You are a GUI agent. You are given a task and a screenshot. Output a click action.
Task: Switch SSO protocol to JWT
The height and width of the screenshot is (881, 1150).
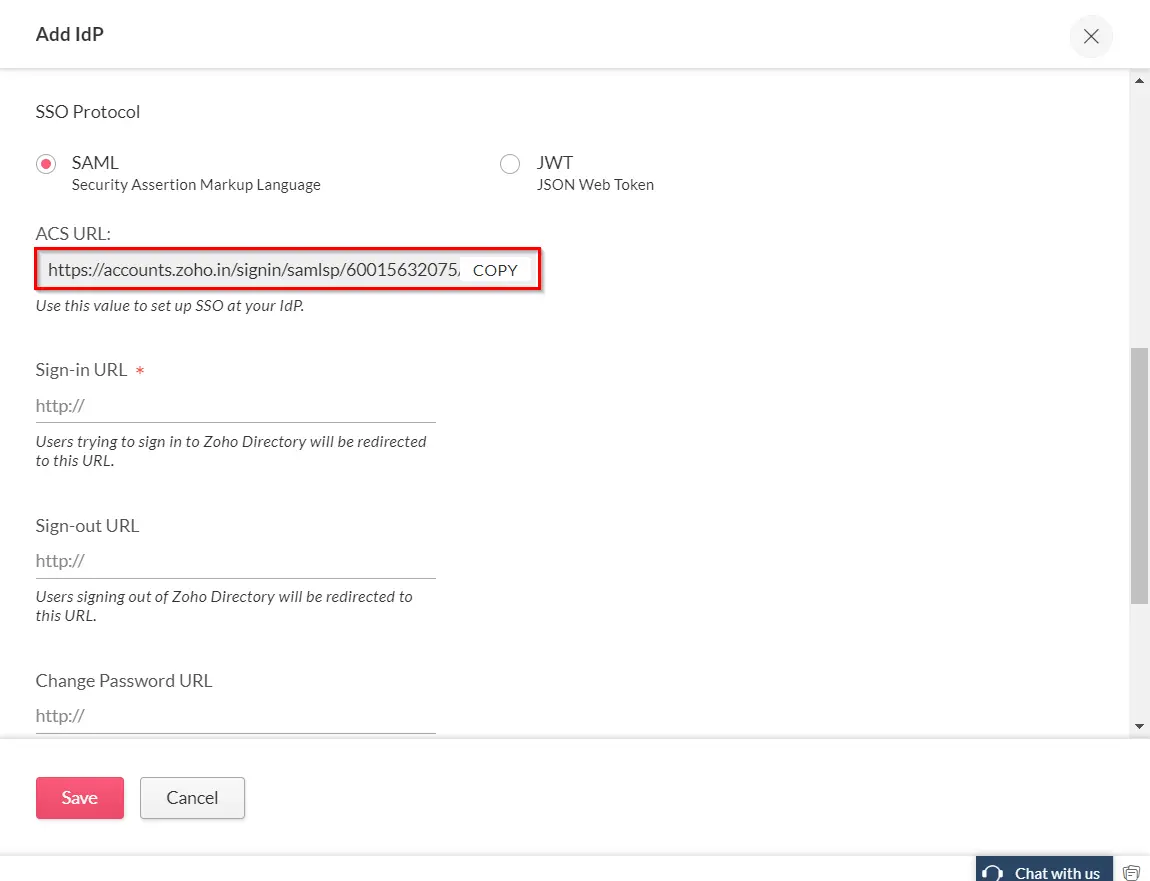click(x=510, y=163)
